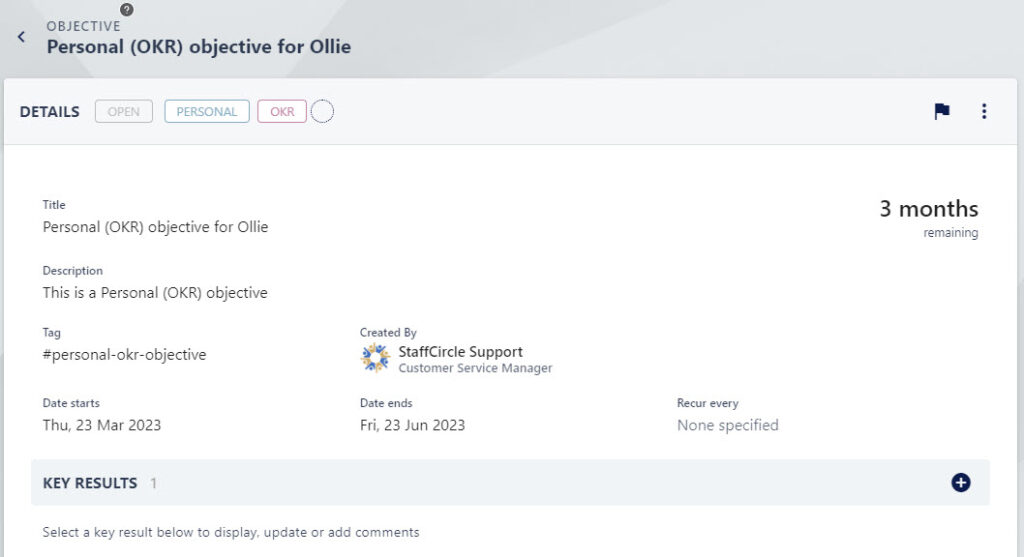
Task: Expand the KEY RESULTS section header
Action: 510,483
